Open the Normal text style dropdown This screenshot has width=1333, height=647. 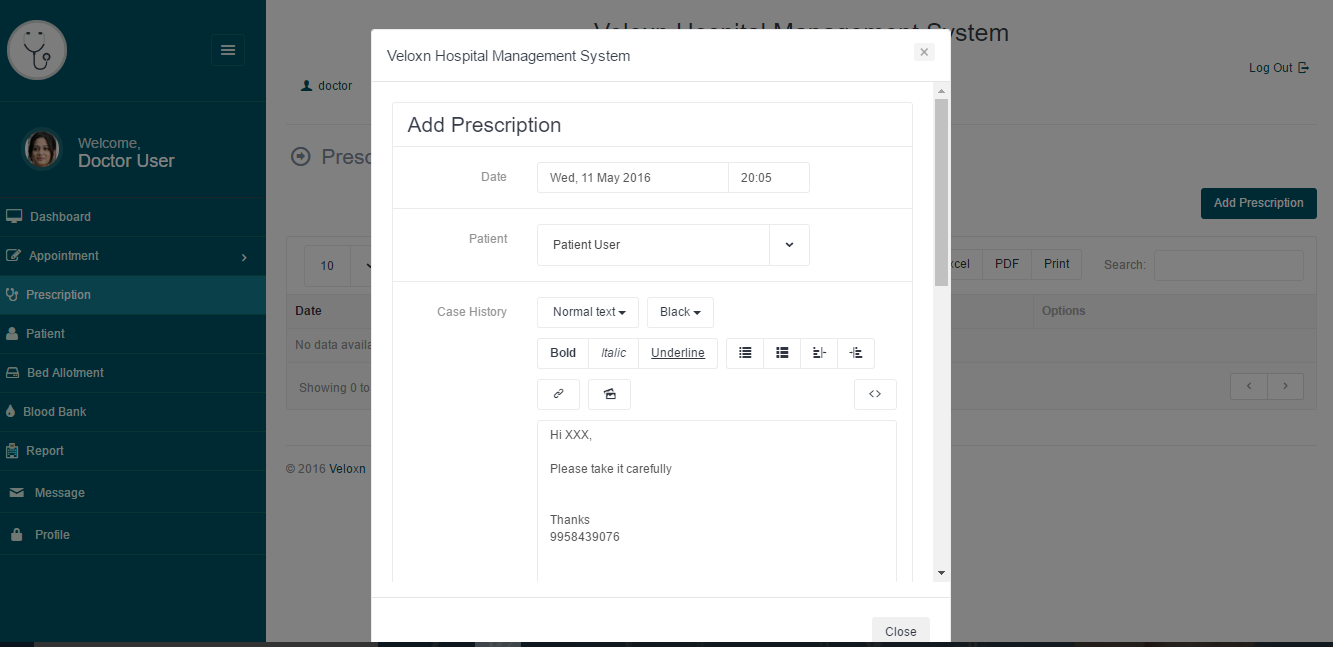588,312
